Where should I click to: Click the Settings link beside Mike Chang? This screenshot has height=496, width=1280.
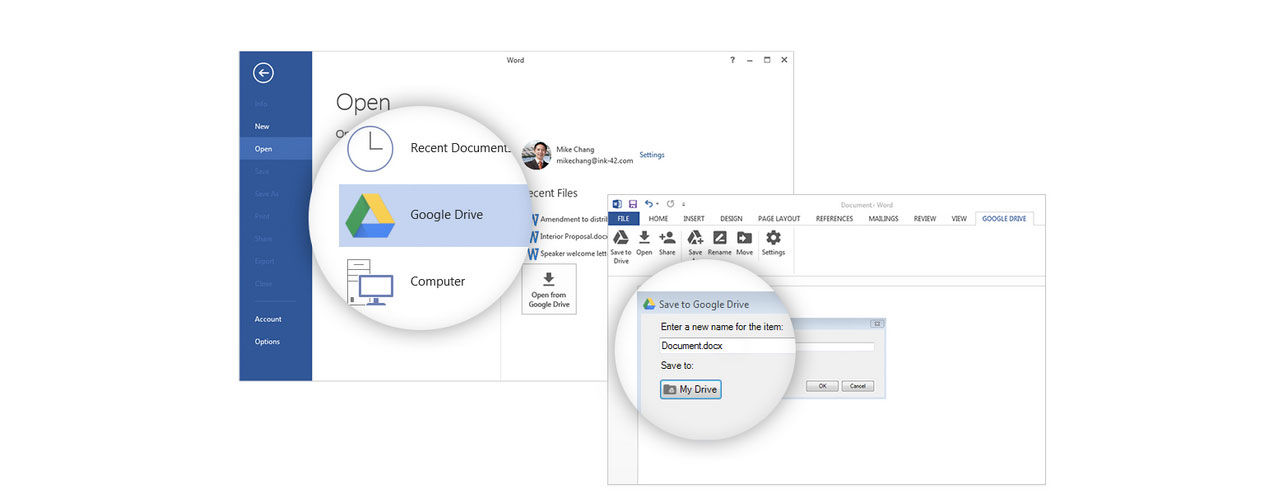tap(652, 155)
